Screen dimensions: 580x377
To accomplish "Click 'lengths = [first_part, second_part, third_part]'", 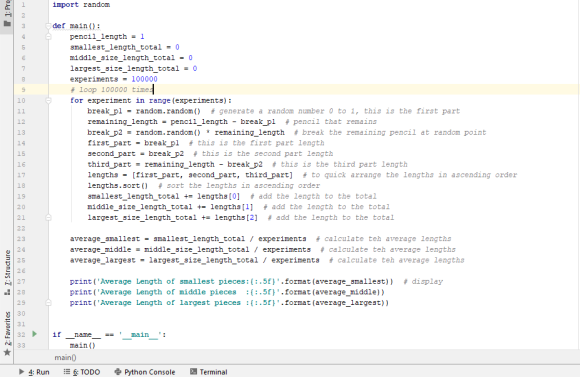I will (190, 175).
